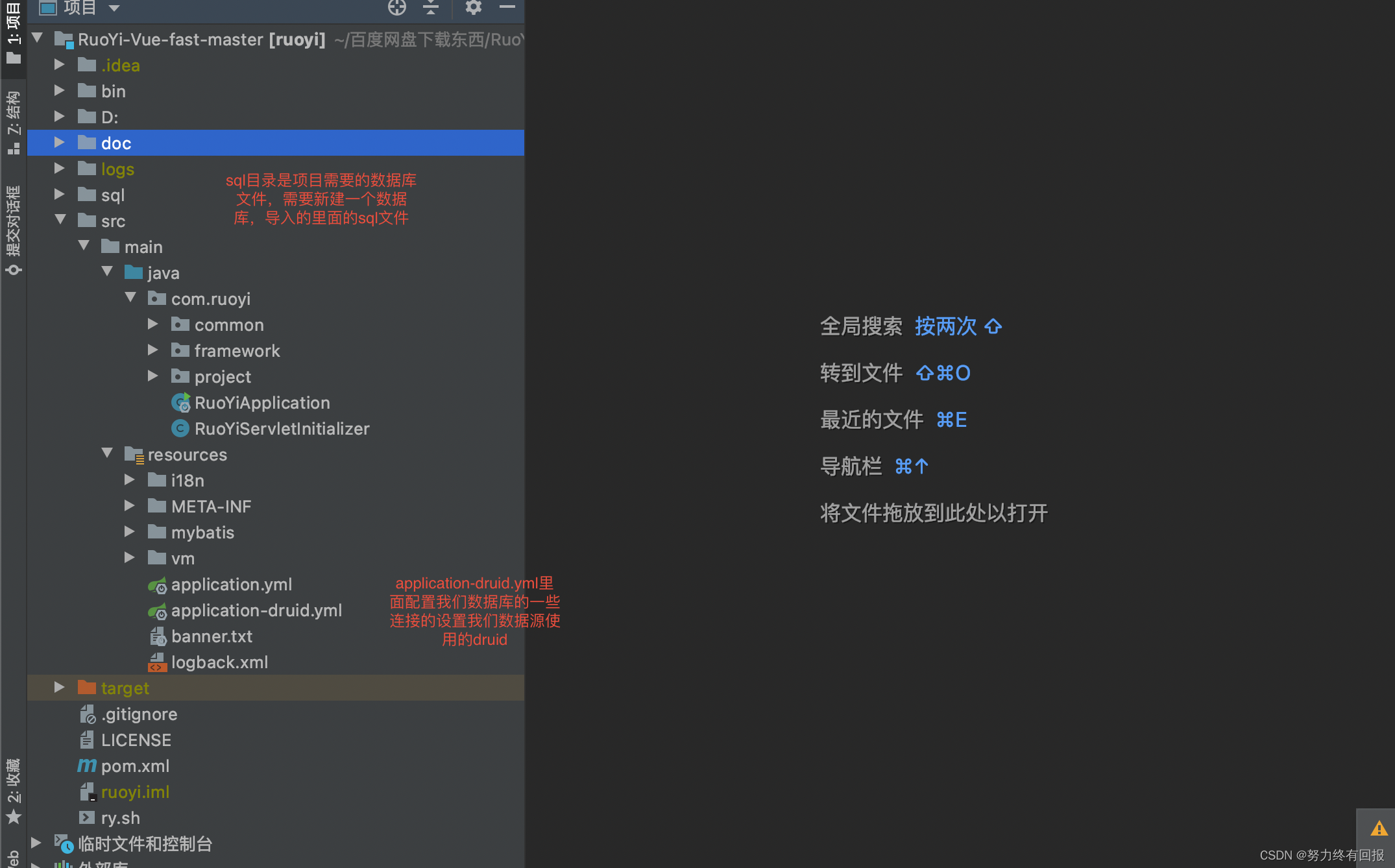Select RuoYiApplication main class
Screen dimensions: 1395x868
click(261, 402)
